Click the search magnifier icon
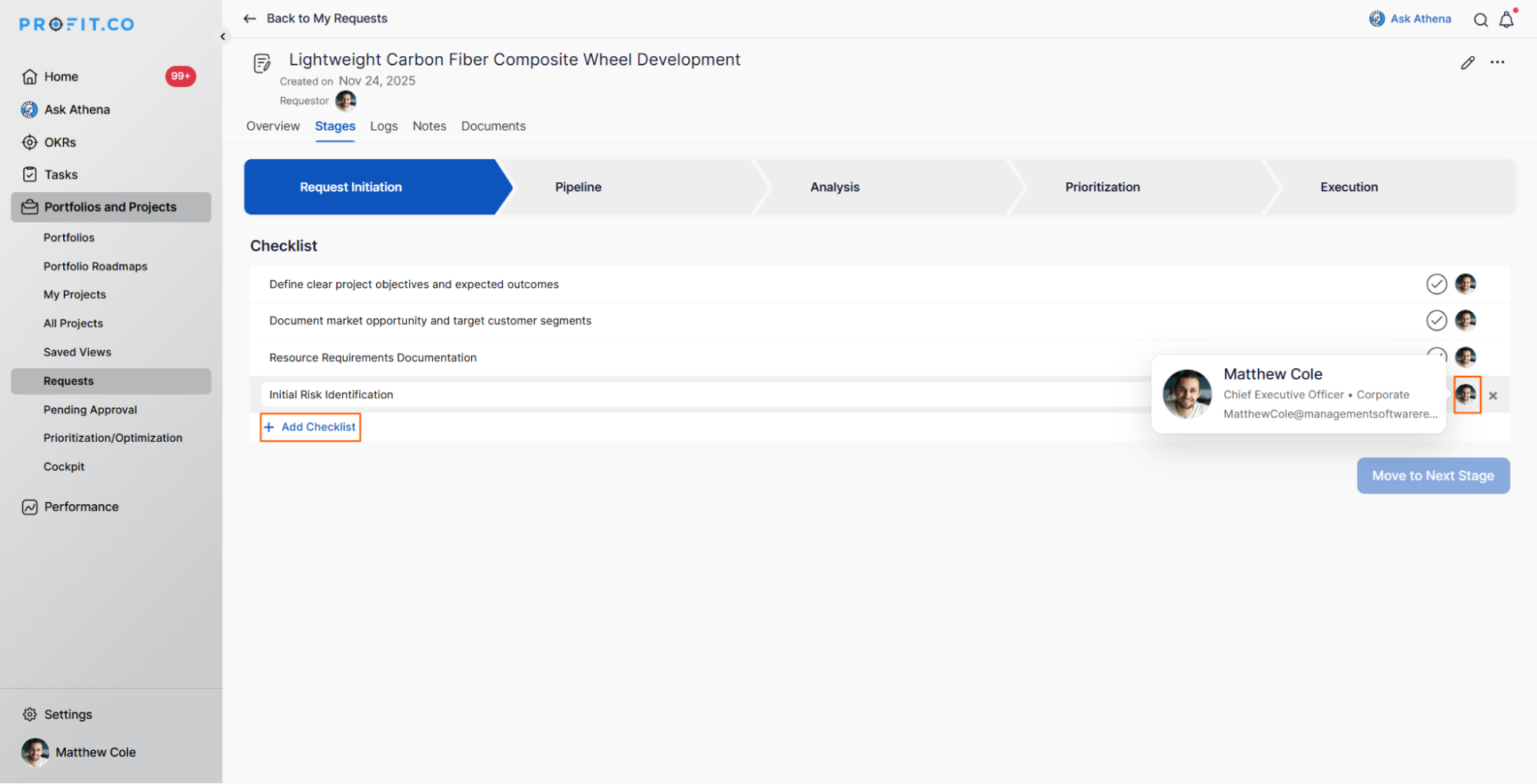The width and height of the screenshot is (1537, 784). point(1480,20)
